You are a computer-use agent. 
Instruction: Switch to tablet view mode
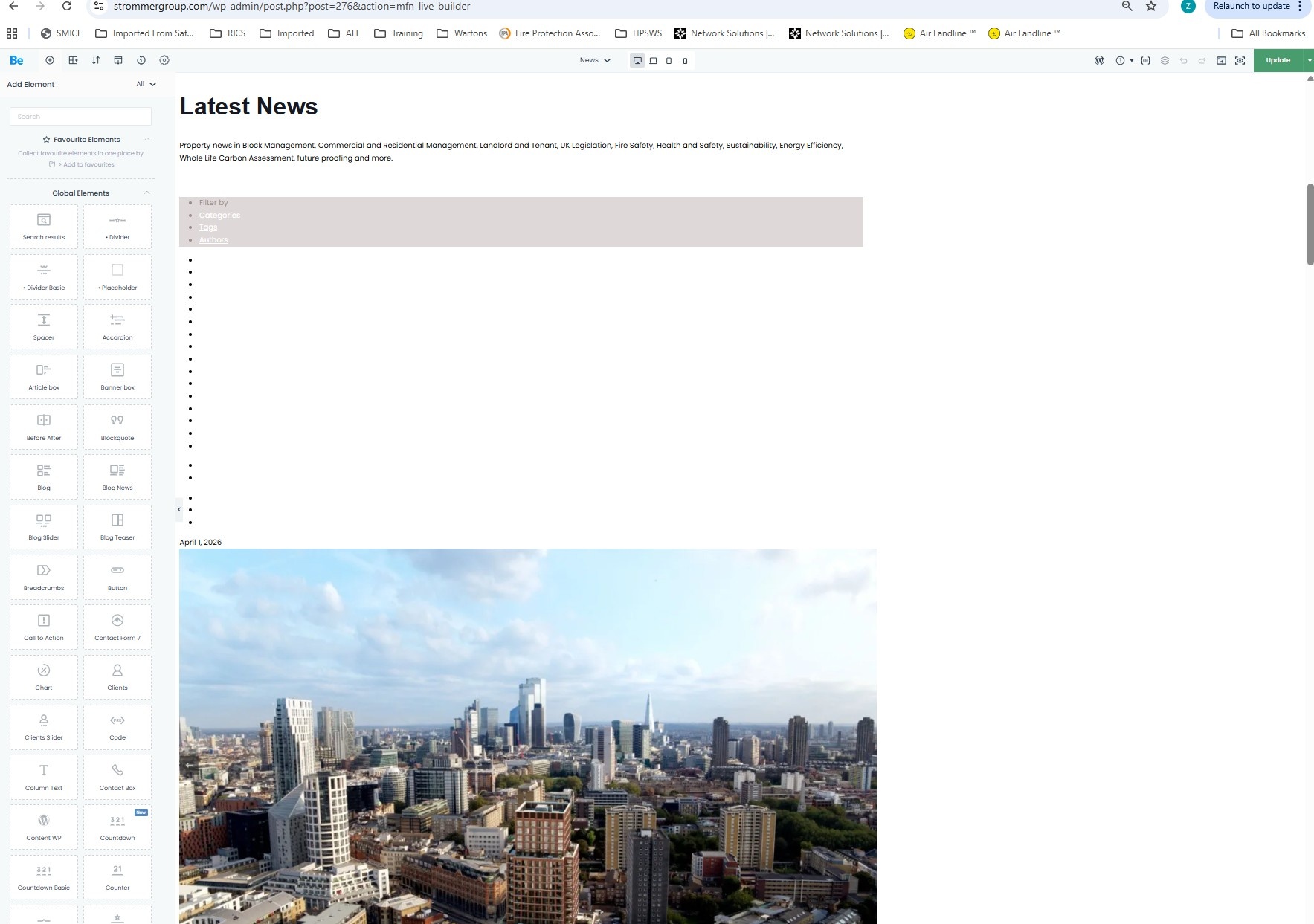tap(653, 61)
